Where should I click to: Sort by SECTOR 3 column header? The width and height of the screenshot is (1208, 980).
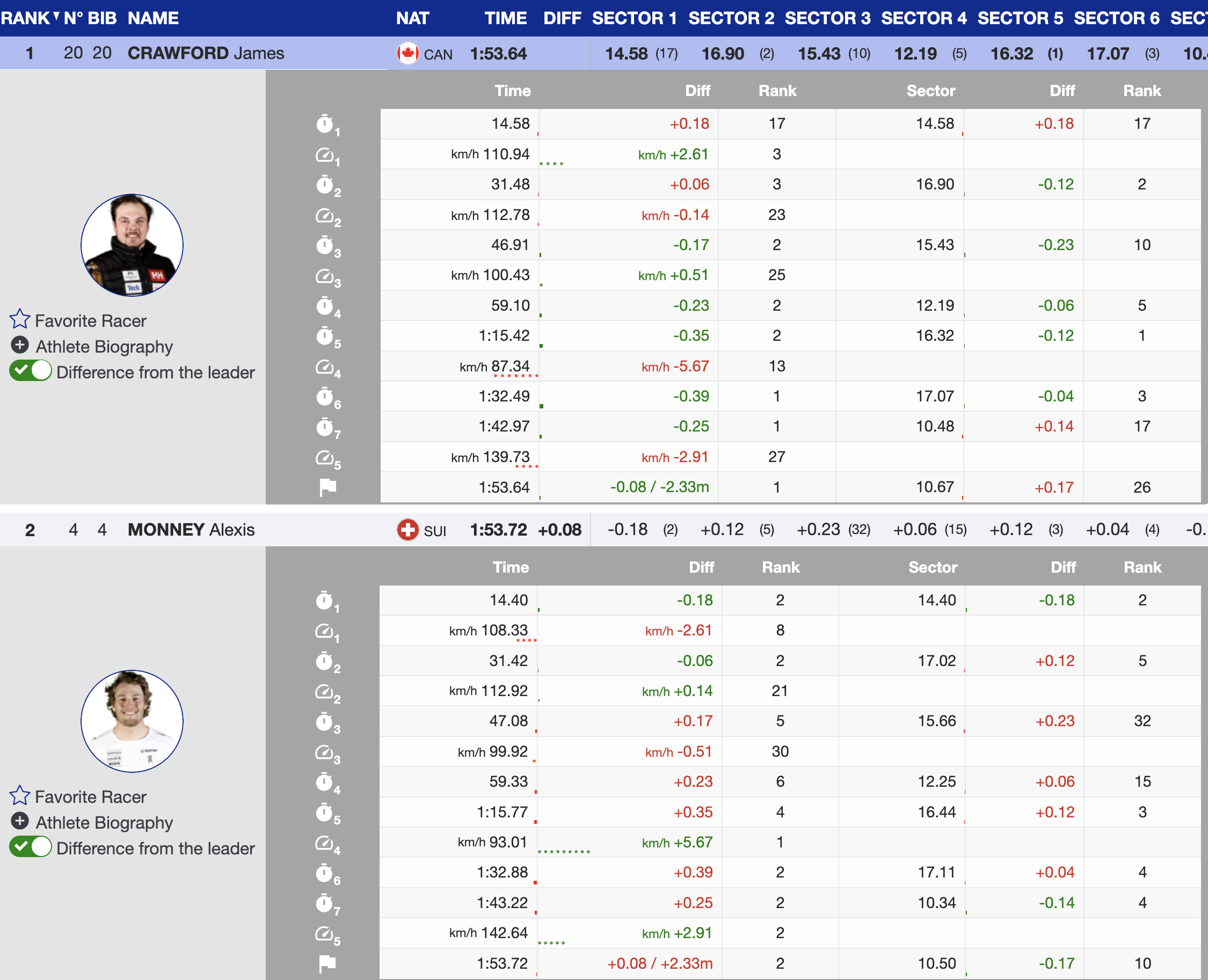[x=827, y=18]
